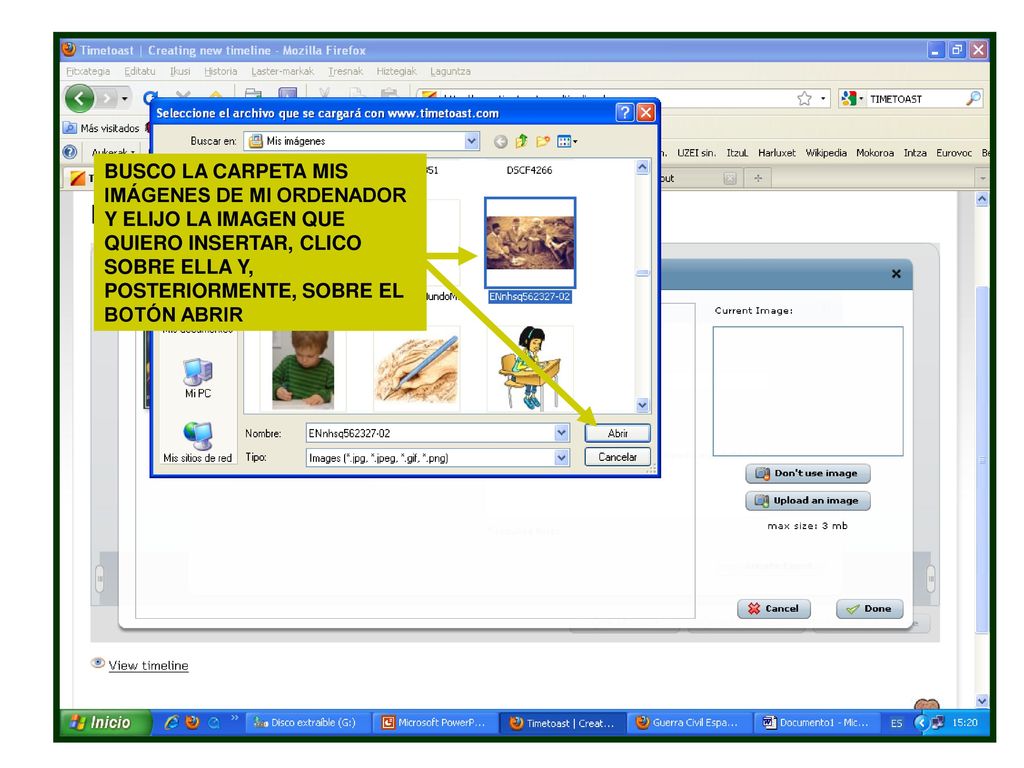1024x768 pixels.
Task: Open the Editatu menu
Action: [x=140, y=71]
